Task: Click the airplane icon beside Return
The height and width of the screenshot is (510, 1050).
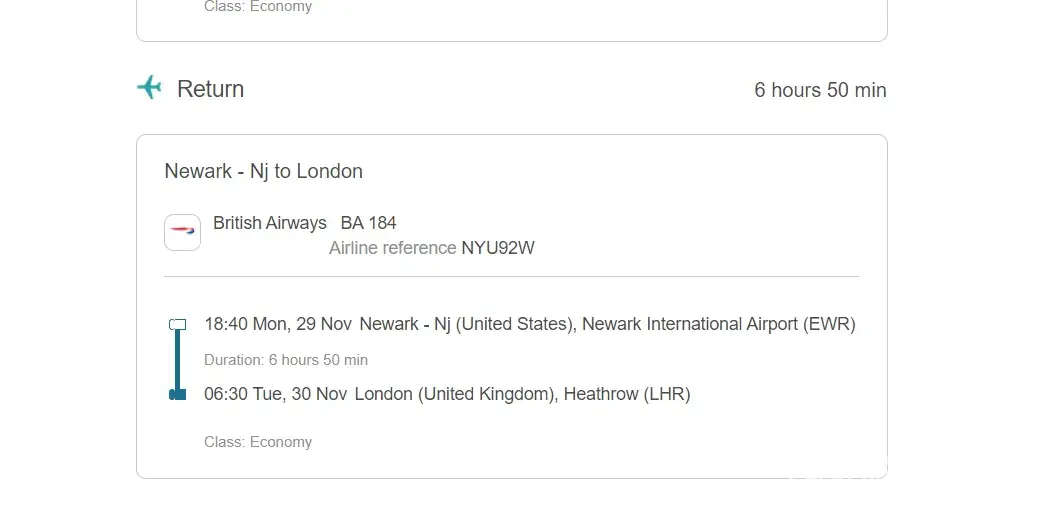Action: coord(149,87)
